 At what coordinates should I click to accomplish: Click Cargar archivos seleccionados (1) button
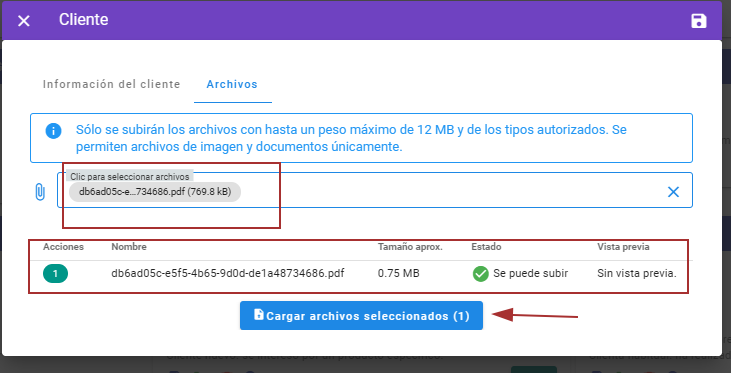[361, 316]
